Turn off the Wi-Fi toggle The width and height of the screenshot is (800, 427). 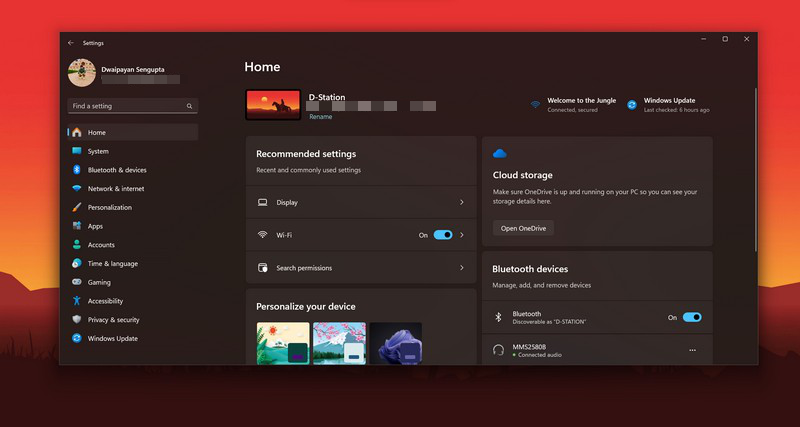[443, 235]
